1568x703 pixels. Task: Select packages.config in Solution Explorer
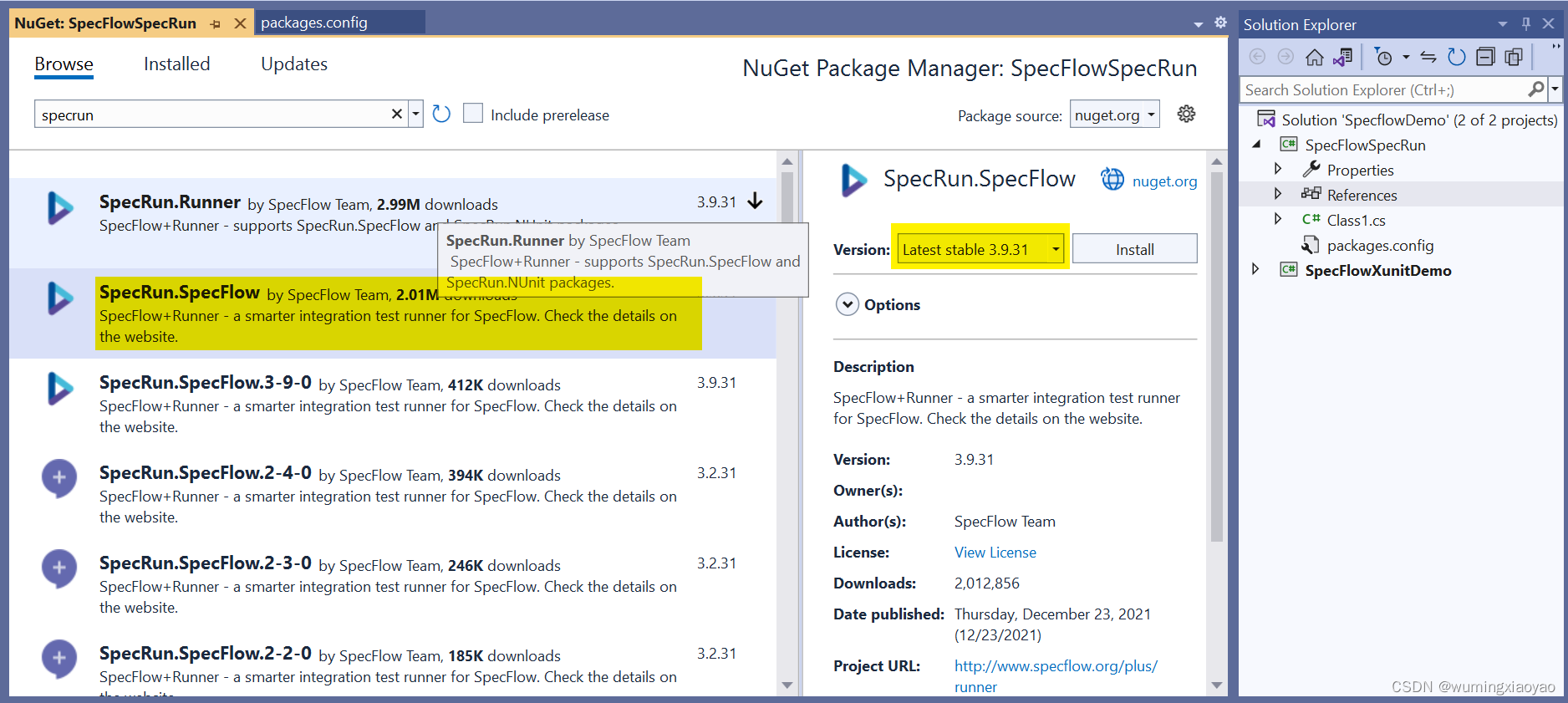1380,245
